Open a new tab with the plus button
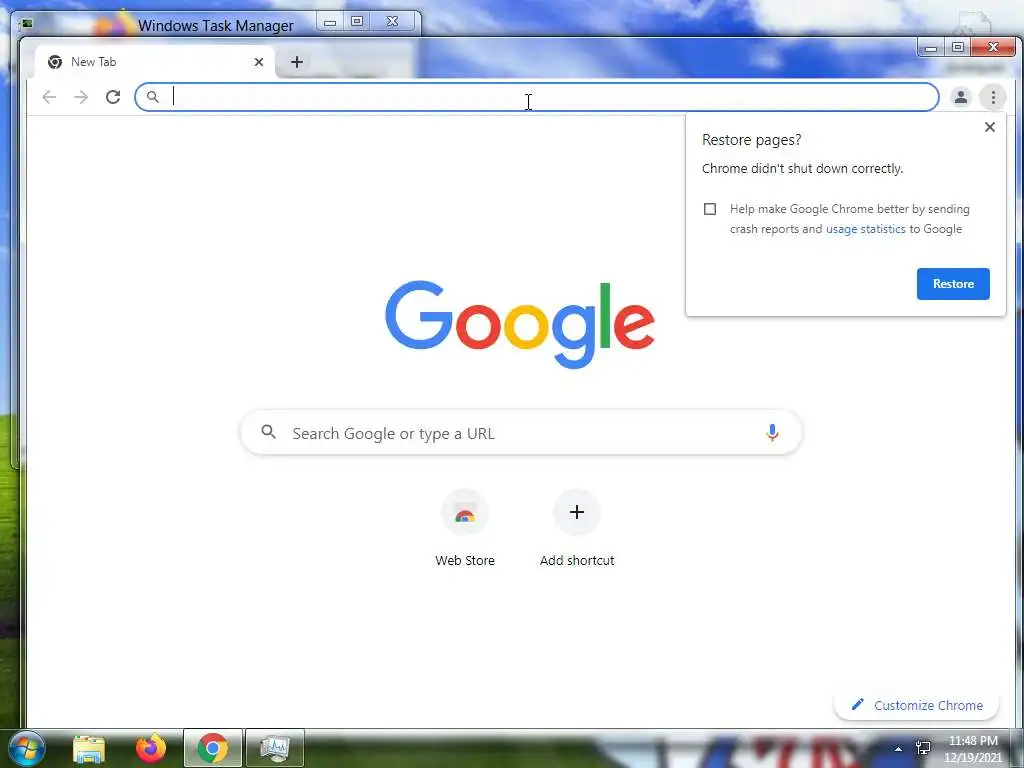1024x768 pixels. click(296, 62)
